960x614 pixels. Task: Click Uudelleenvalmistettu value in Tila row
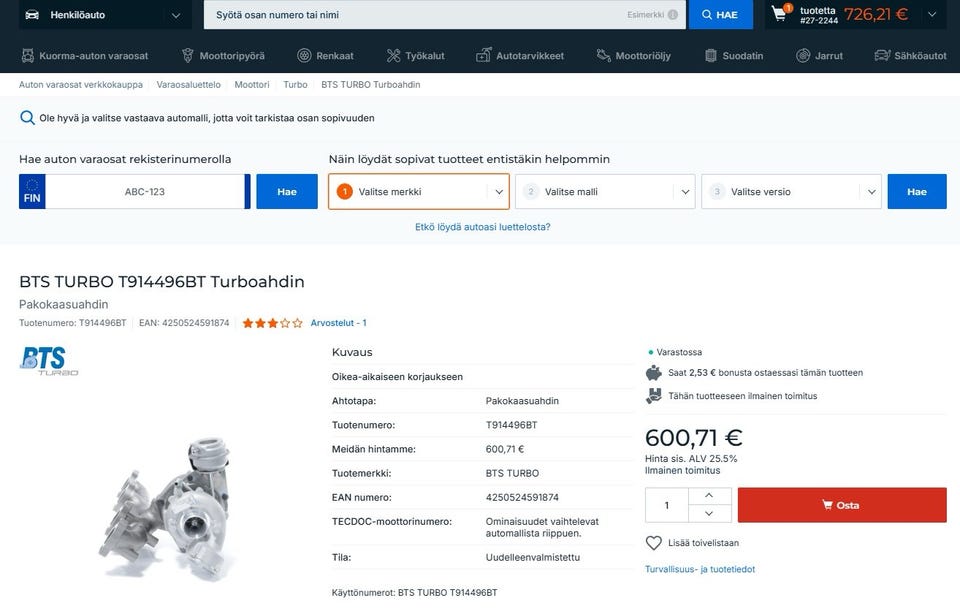coord(533,557)
